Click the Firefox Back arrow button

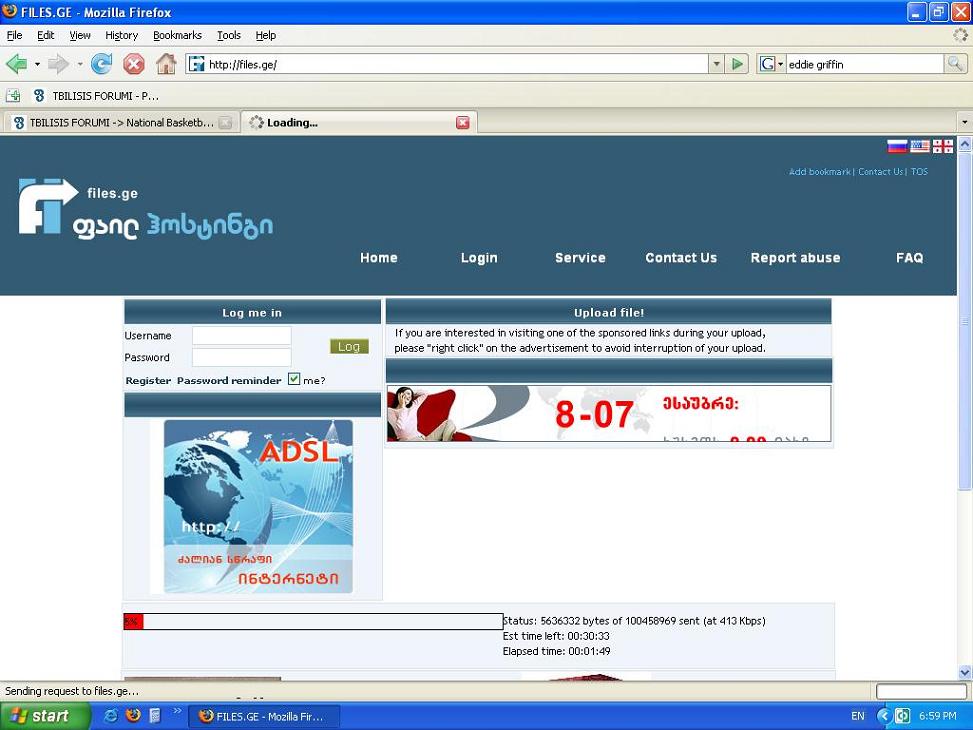[16, 63]
